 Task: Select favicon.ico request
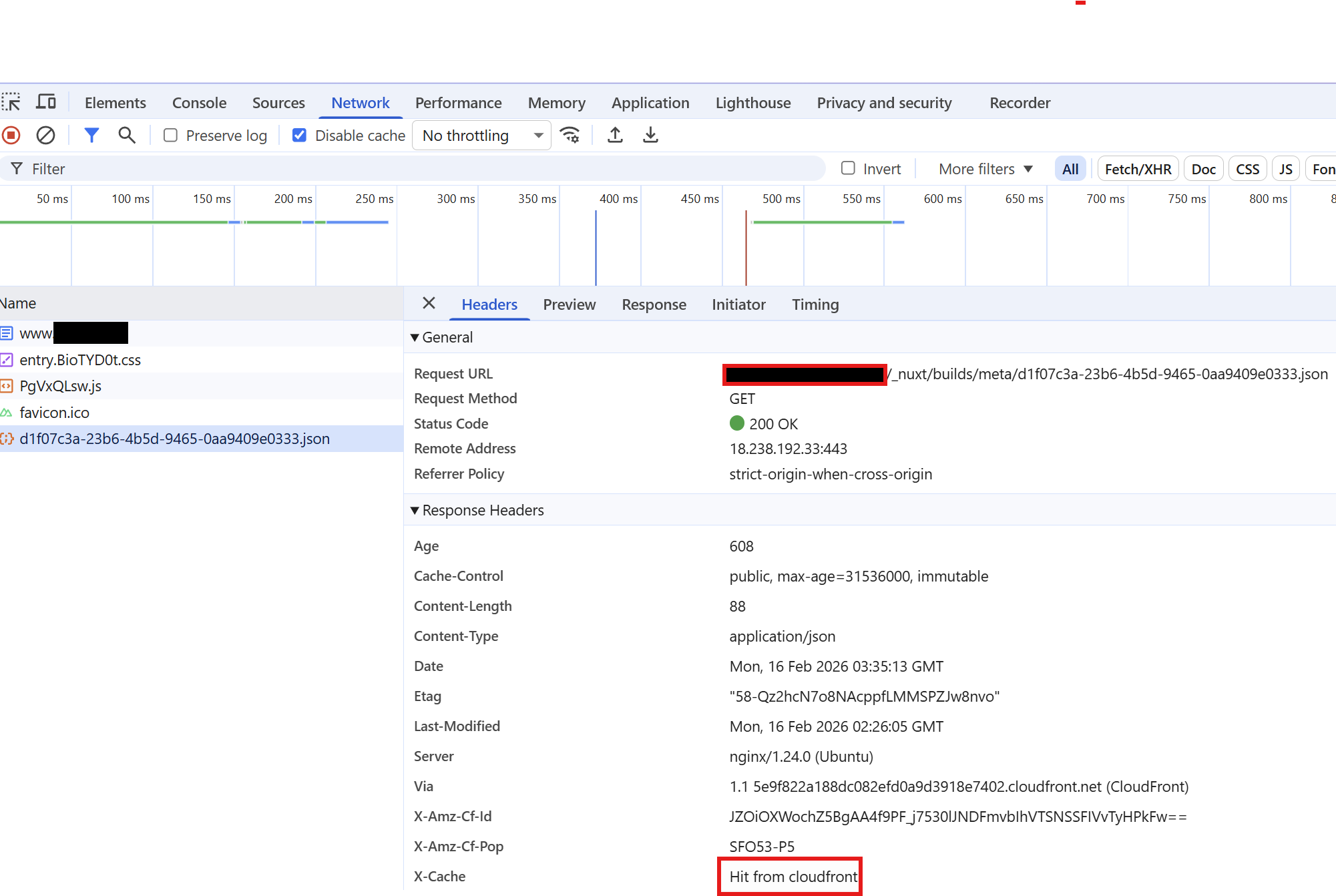tap(201, 413)
